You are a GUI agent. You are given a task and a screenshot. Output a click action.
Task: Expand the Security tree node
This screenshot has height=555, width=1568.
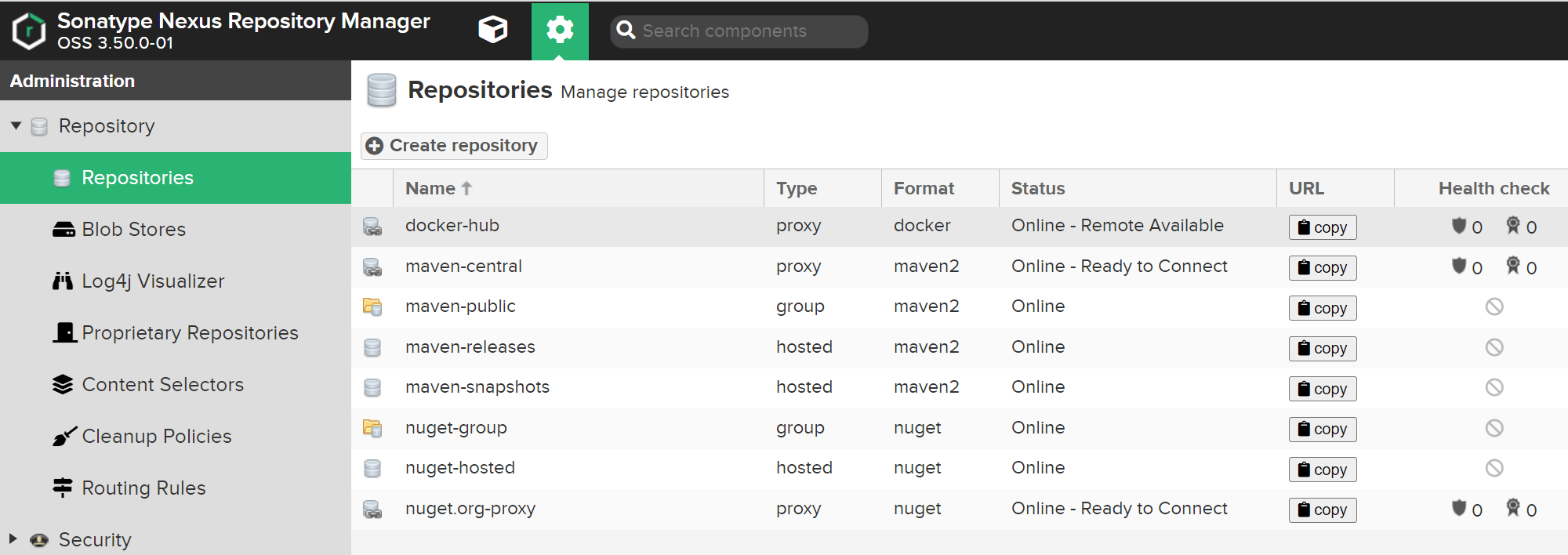(13, 539)
